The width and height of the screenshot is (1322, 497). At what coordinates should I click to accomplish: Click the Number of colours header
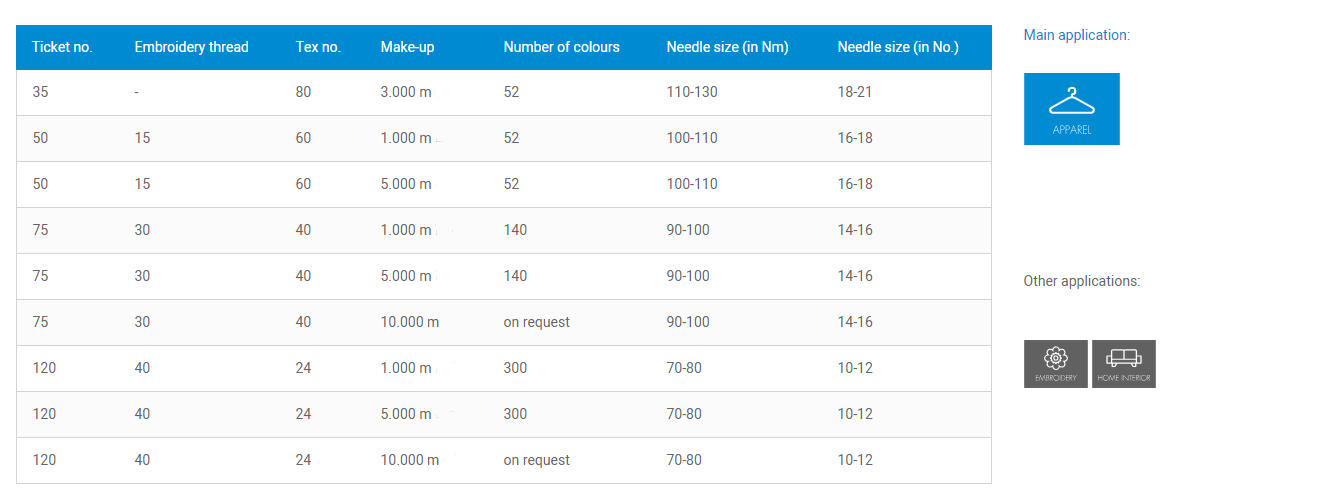coord(561,47)
